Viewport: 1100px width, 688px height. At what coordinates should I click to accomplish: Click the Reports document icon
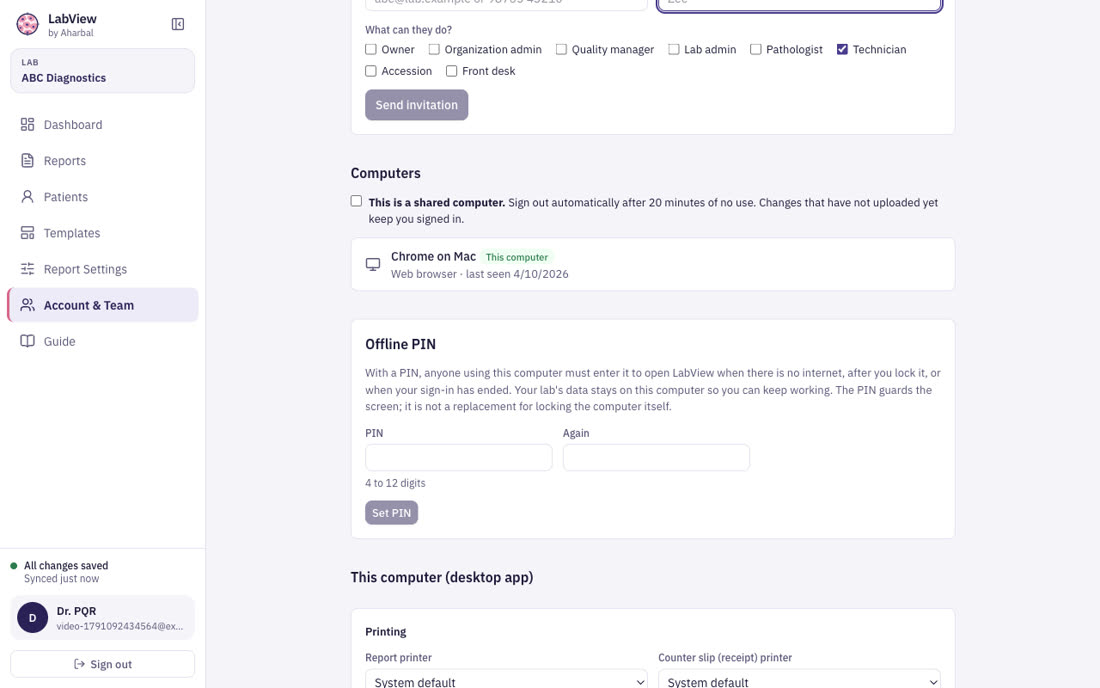(x=27, y=161)
